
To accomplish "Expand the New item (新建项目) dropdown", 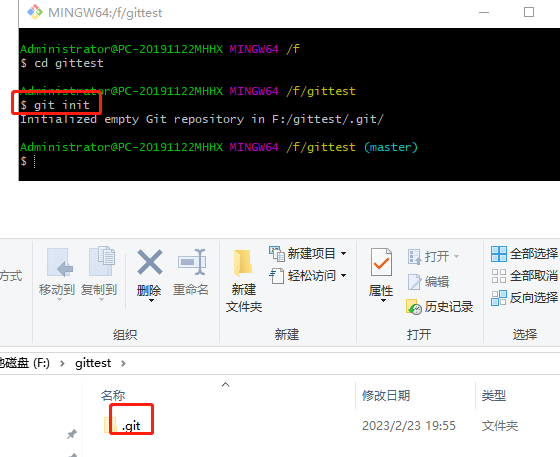I will click(x=344, y=253).
